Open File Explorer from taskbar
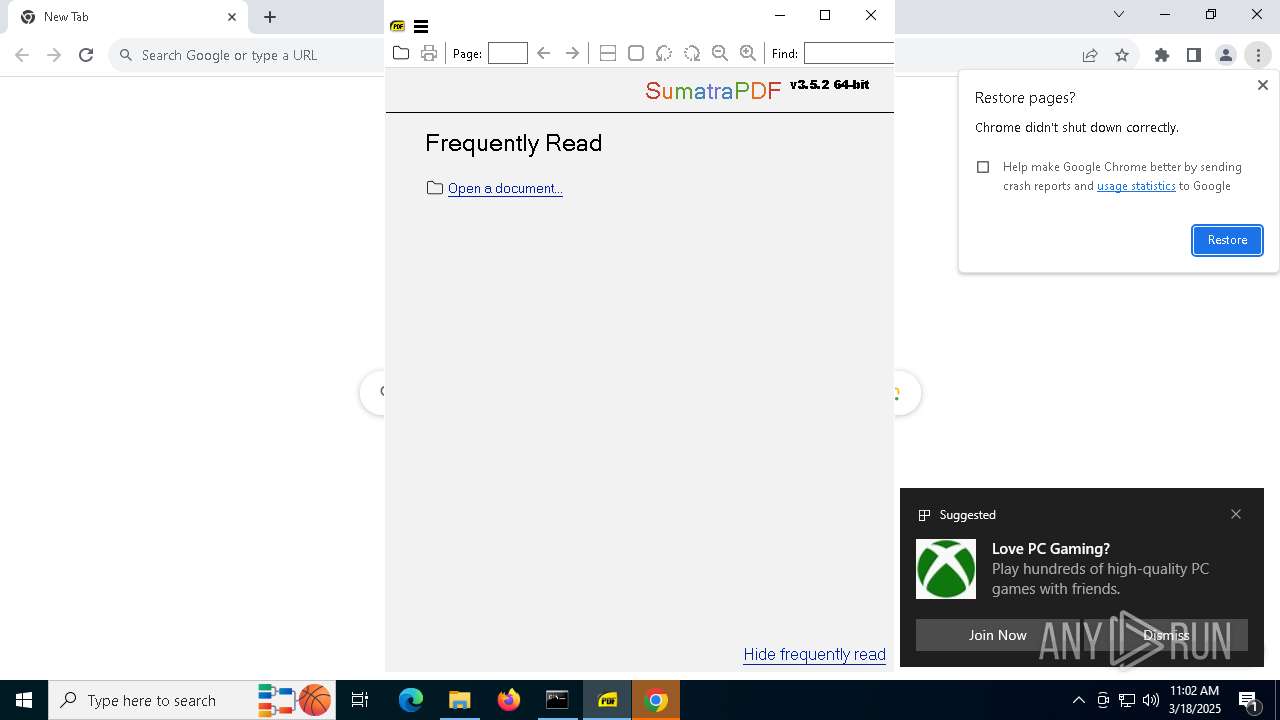The height and width of the screenshot is (720, 1280). point(460,700)
